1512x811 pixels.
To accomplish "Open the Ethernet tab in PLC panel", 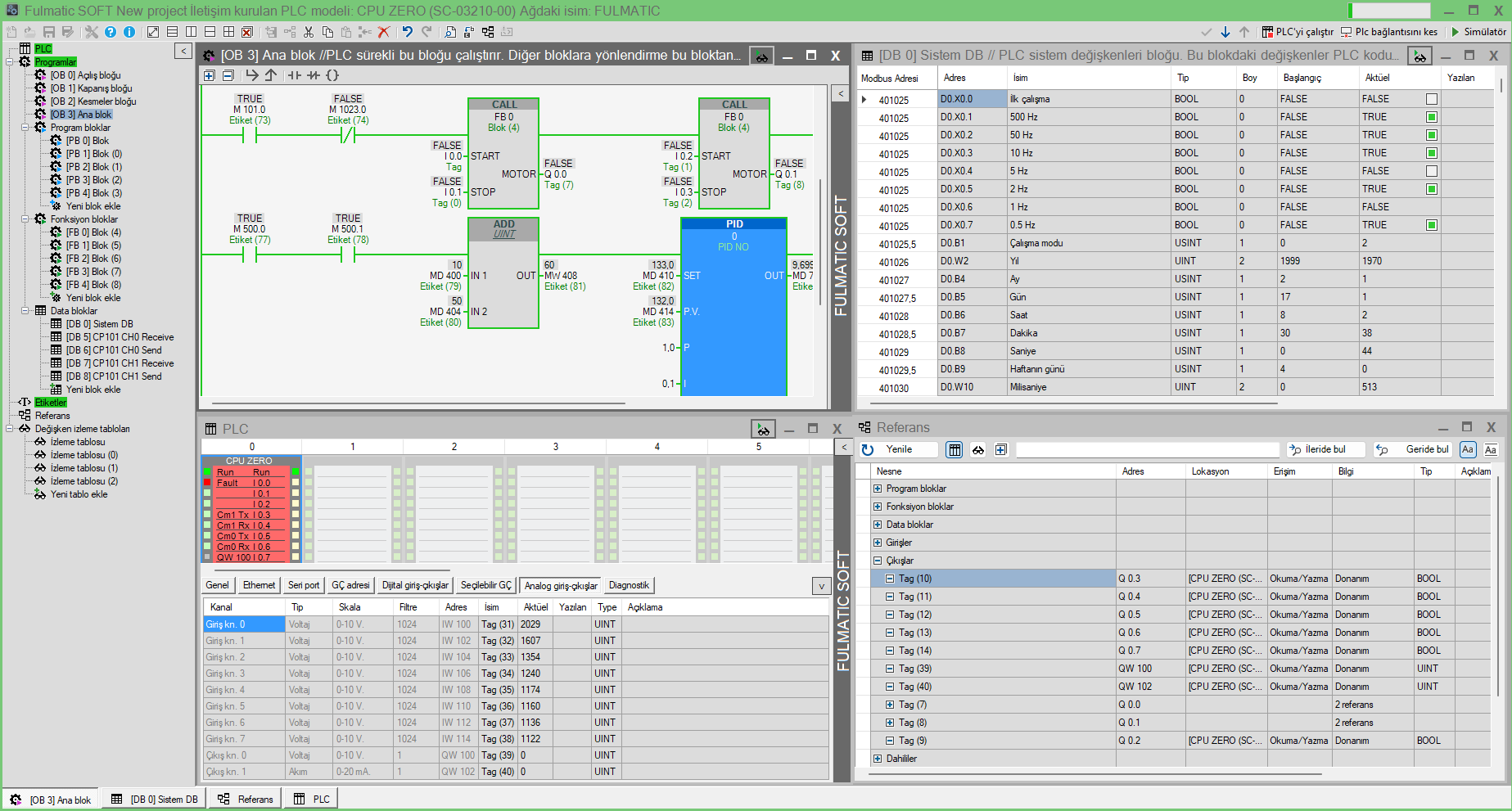I will coord(259,585).
